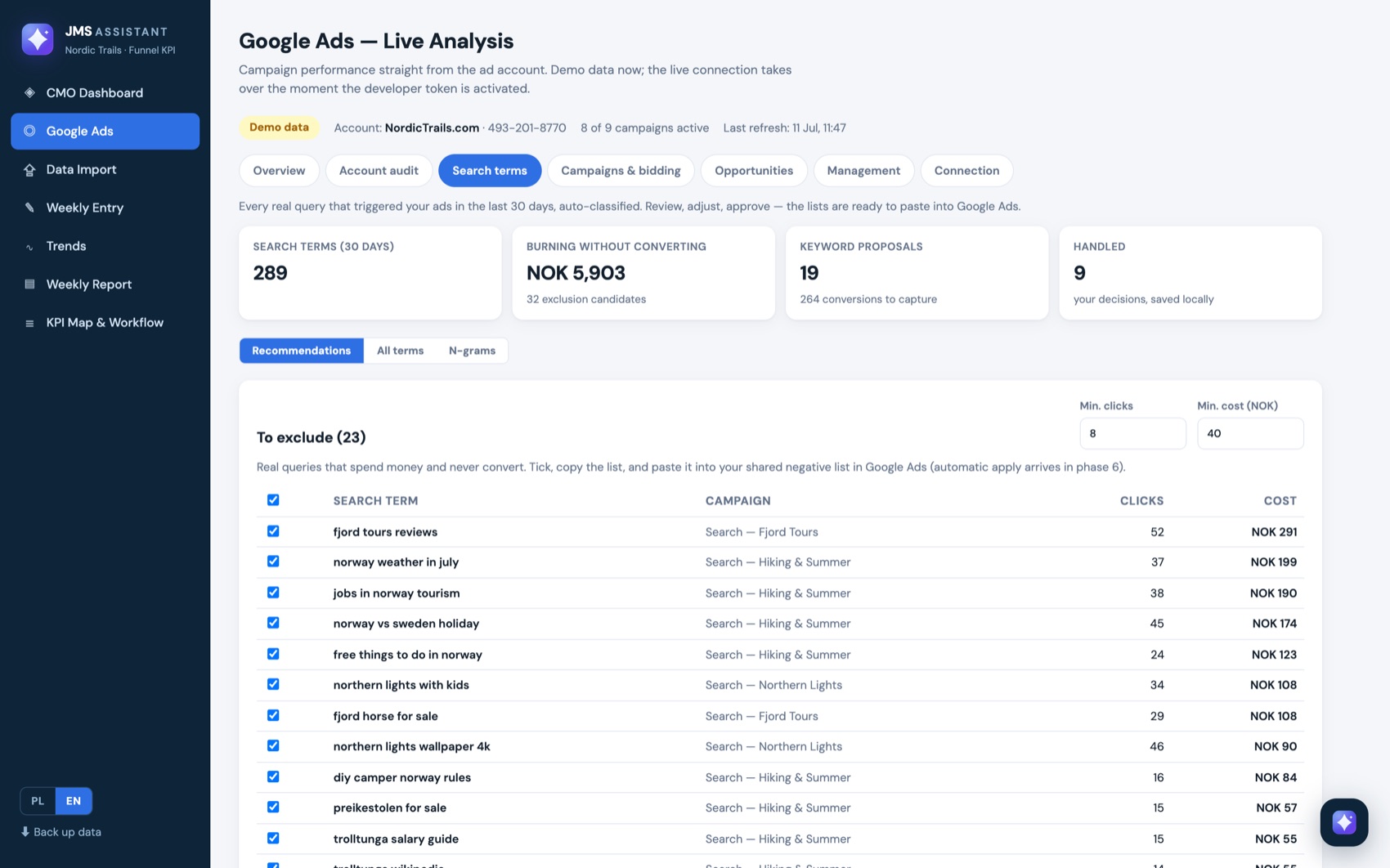The width and height of the screenshot is (1390, 868).
Task: Switch to the N-grams sub-tab
Action: [472, 350]
